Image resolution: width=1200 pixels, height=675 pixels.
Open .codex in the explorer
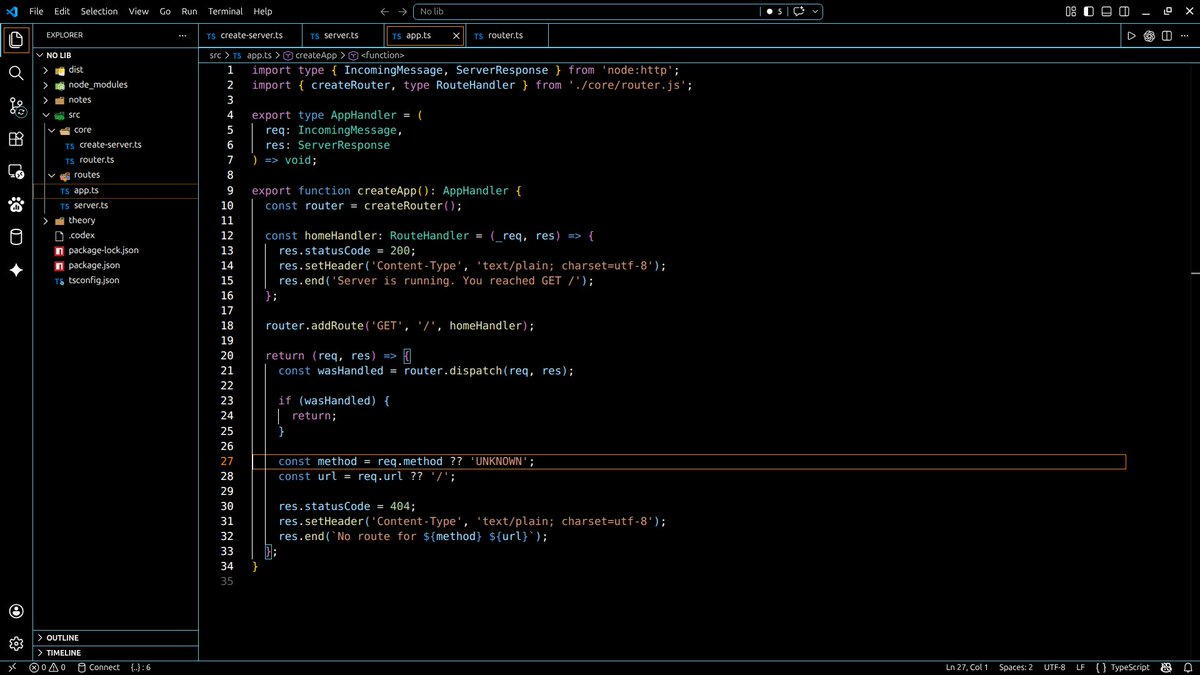click(x=116, y=235)
